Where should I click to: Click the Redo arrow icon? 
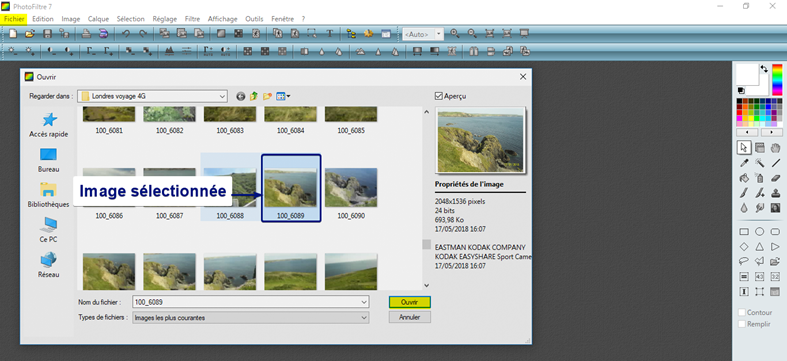click(x=143, y=34)
